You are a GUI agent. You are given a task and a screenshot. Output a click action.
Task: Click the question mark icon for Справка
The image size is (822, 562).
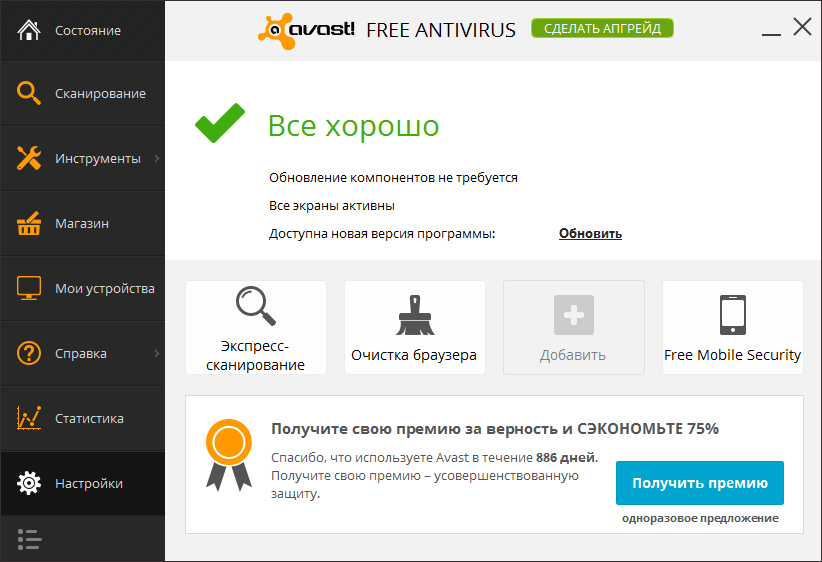[29, 353]
